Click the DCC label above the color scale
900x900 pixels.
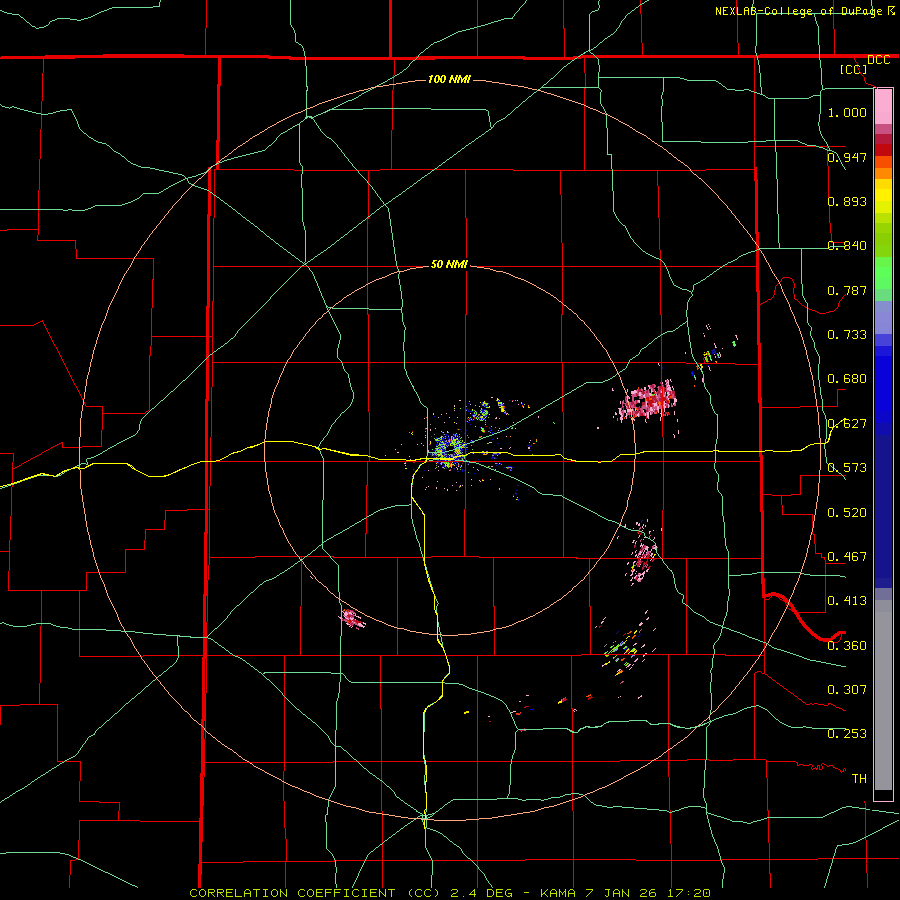pos(878,60)
